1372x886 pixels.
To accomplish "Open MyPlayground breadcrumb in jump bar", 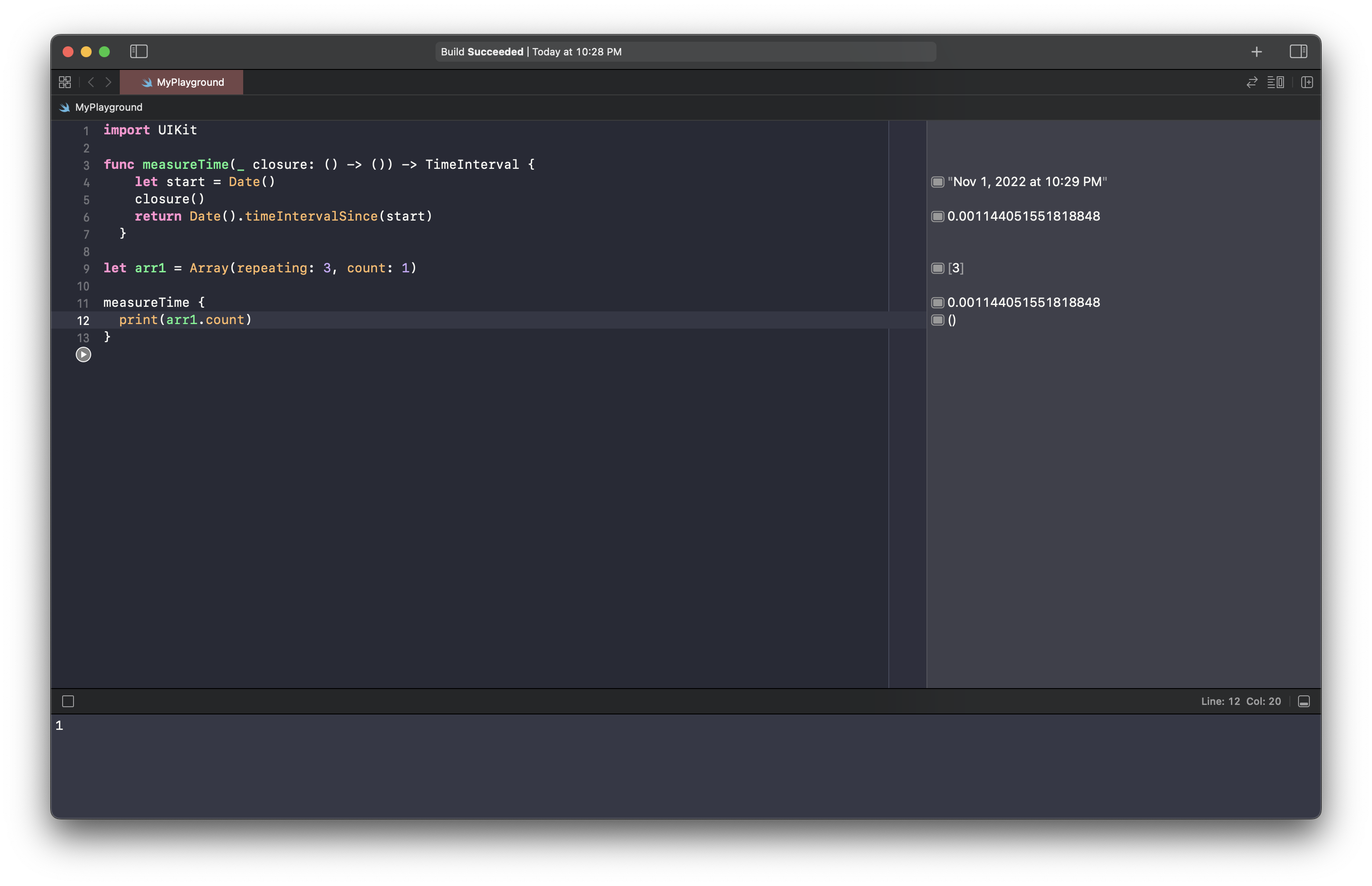I will coord(108,108).
